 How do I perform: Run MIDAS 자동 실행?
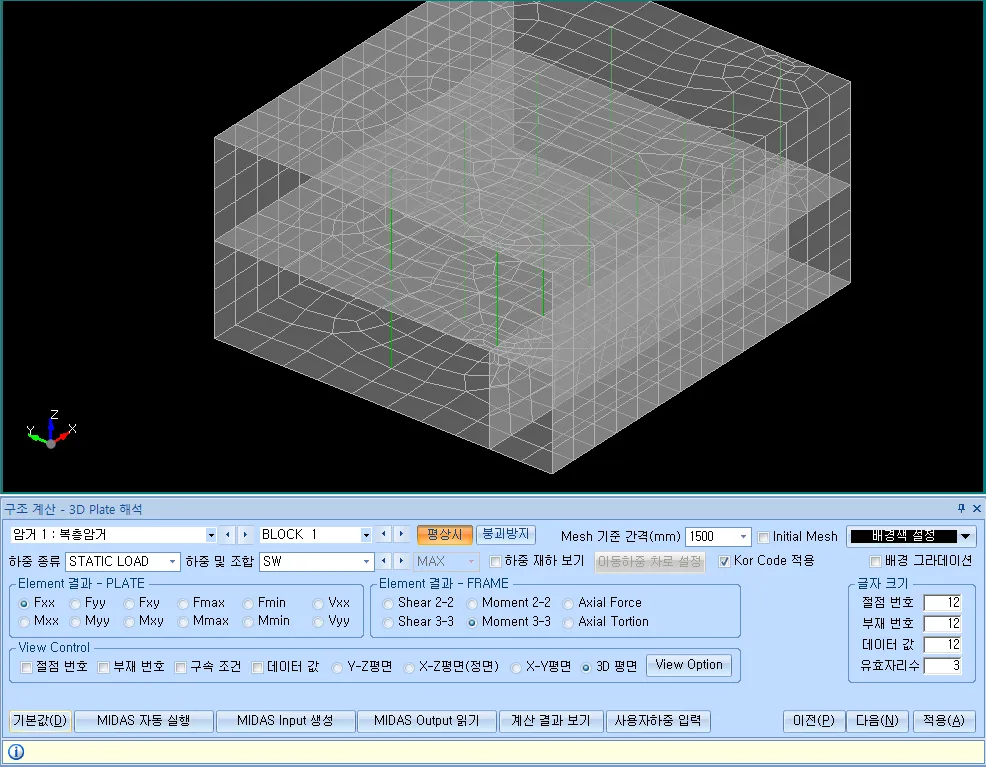point(144,720)
